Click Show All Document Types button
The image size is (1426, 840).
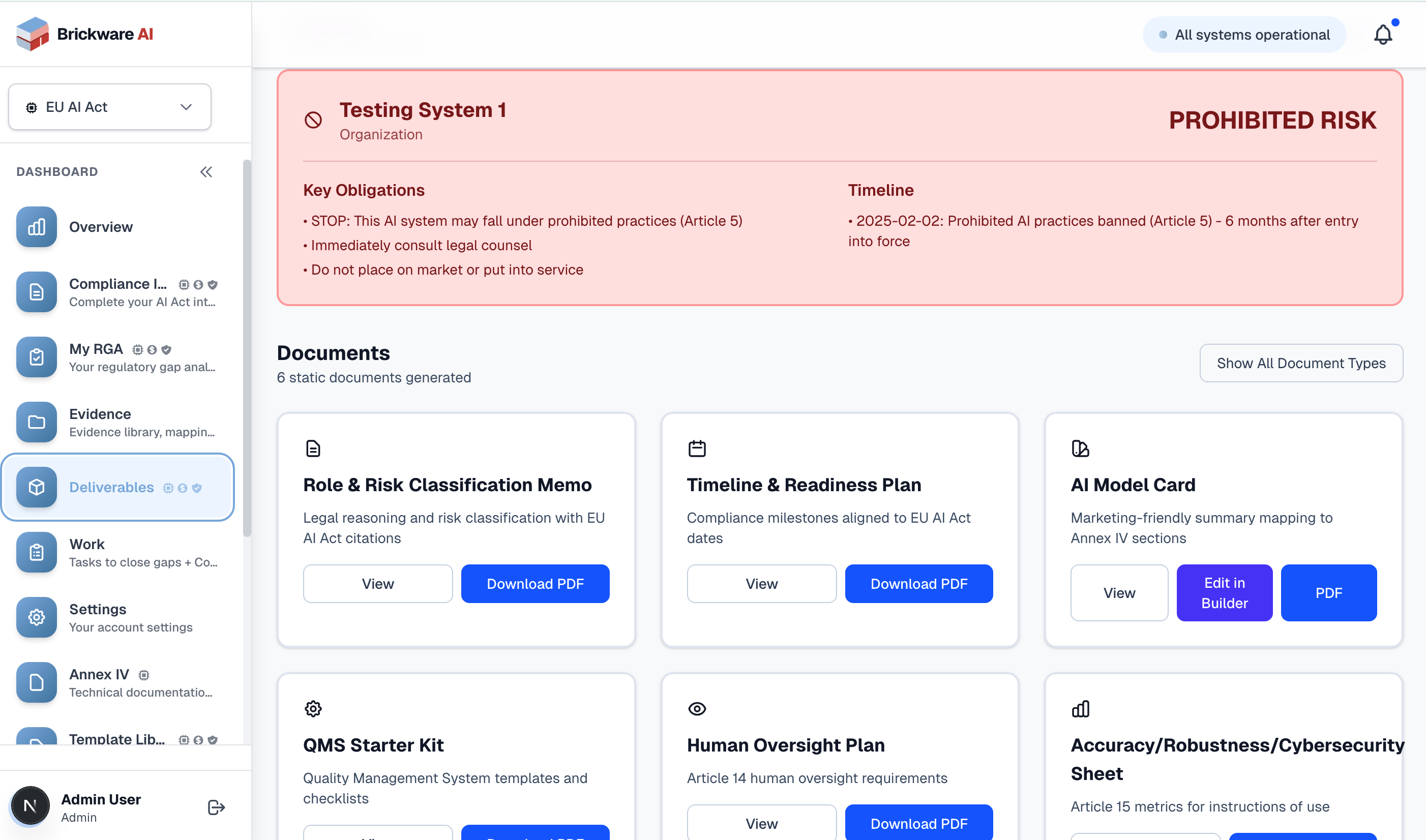[1301, 363]
